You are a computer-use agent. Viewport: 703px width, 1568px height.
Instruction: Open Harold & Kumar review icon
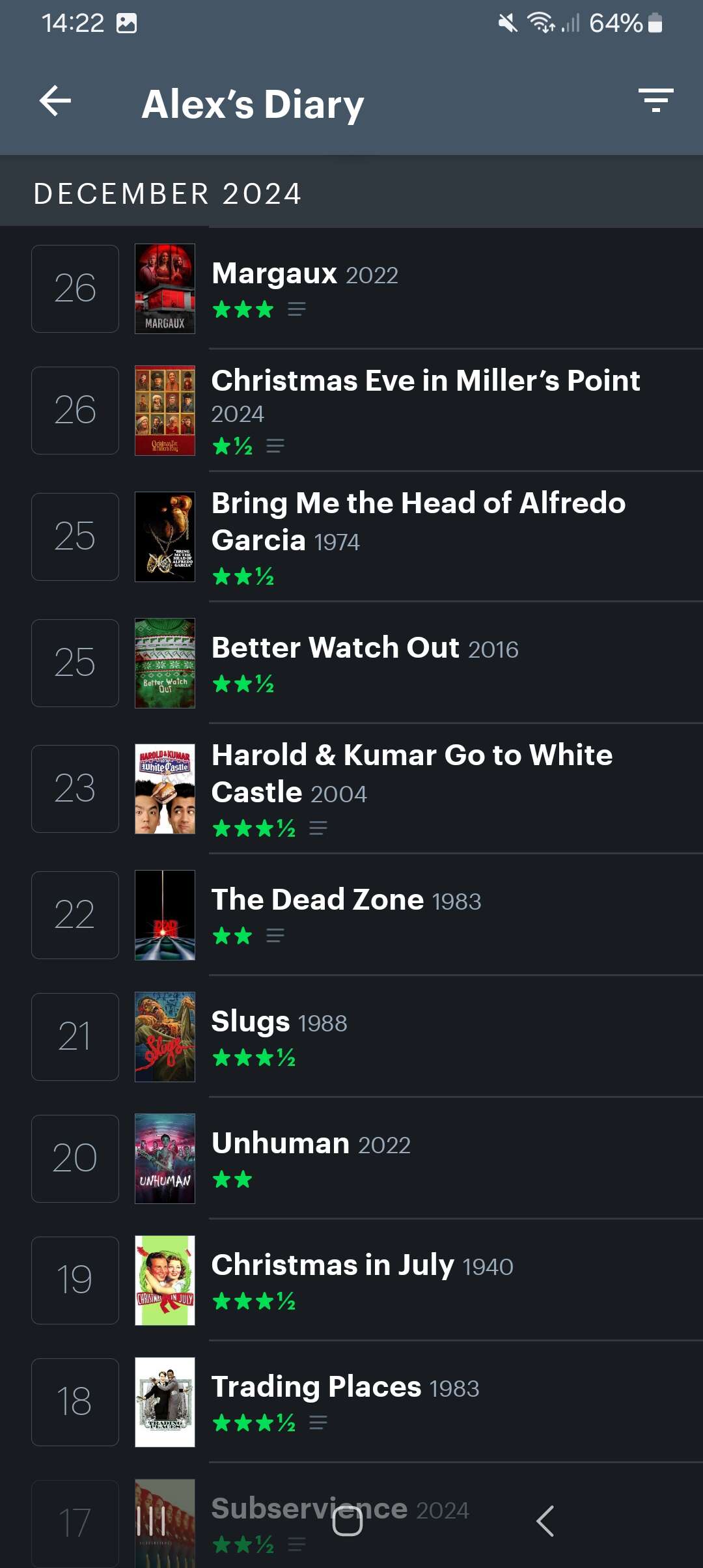[x=318, y=828]
